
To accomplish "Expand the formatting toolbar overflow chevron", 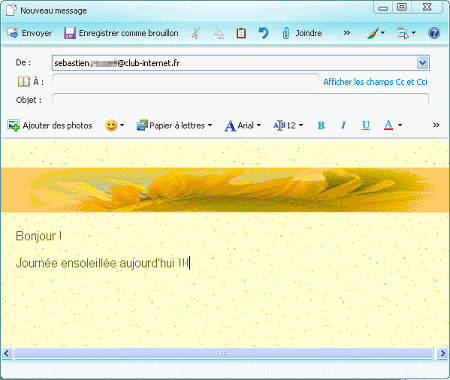I will 436,125.
